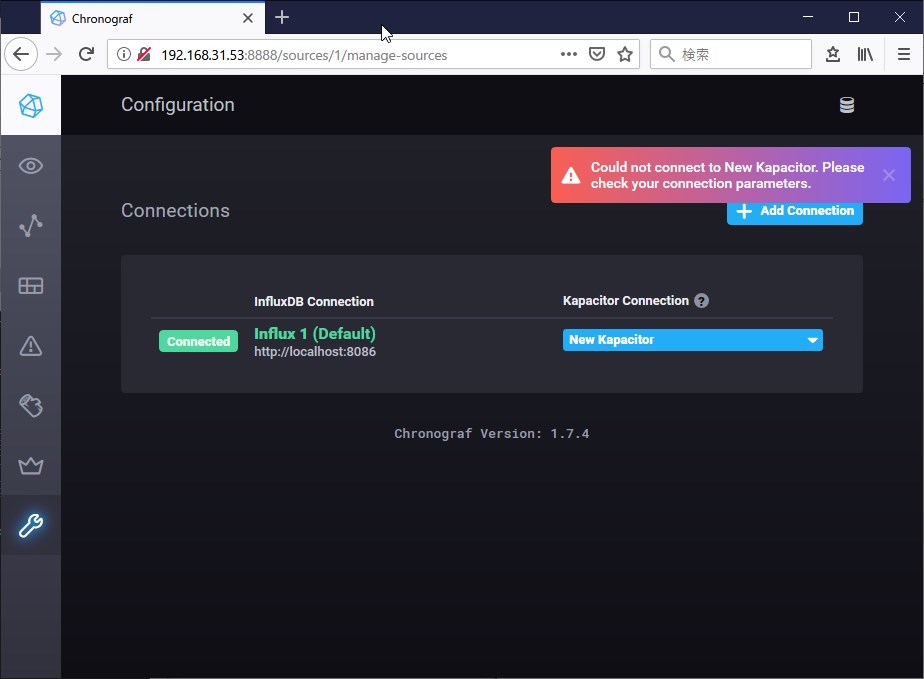Image resolution: width=924 pixels, height=679 pixels.
Task: Open the Admin crown icon
Action: click(31, 466)
